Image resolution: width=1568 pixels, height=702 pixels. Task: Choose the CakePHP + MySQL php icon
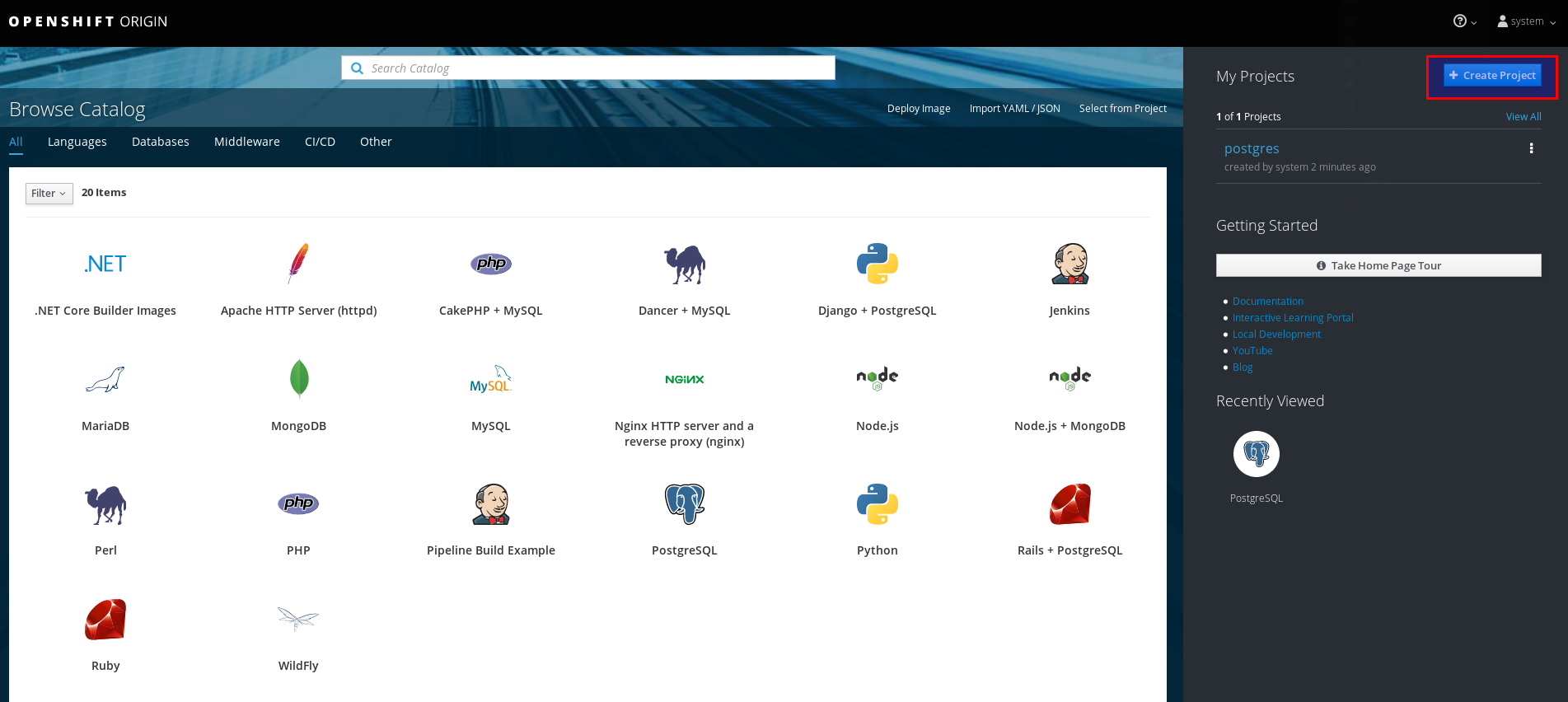coord(491,264)
